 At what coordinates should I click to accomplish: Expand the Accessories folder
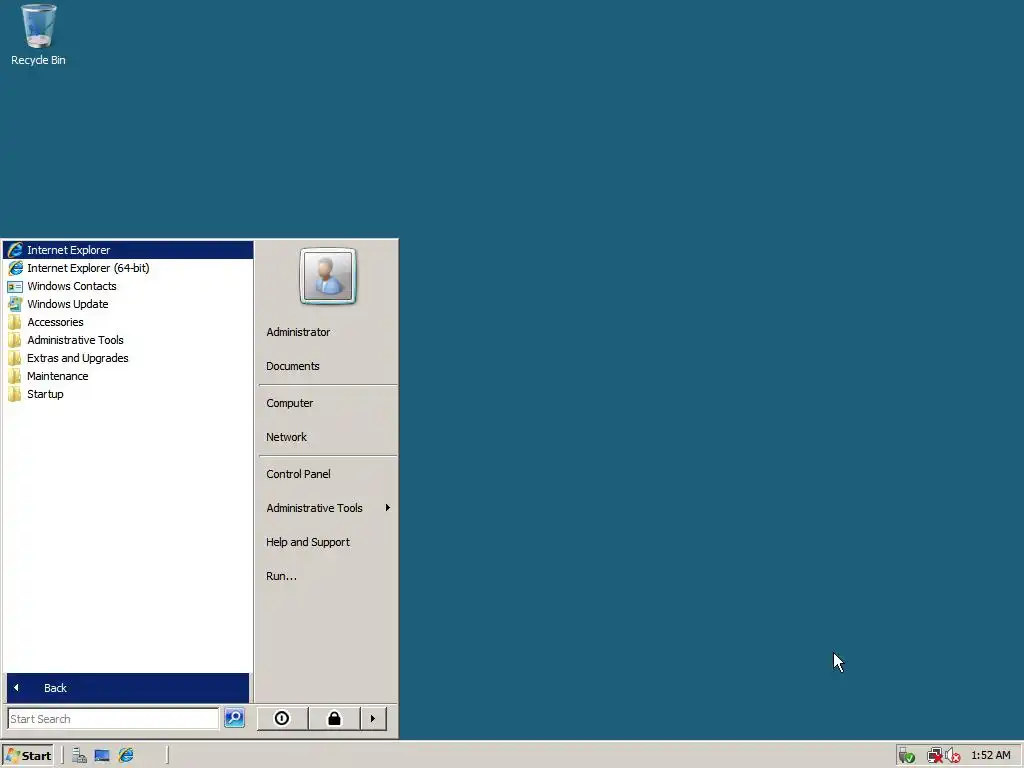[x=128, y=322]
